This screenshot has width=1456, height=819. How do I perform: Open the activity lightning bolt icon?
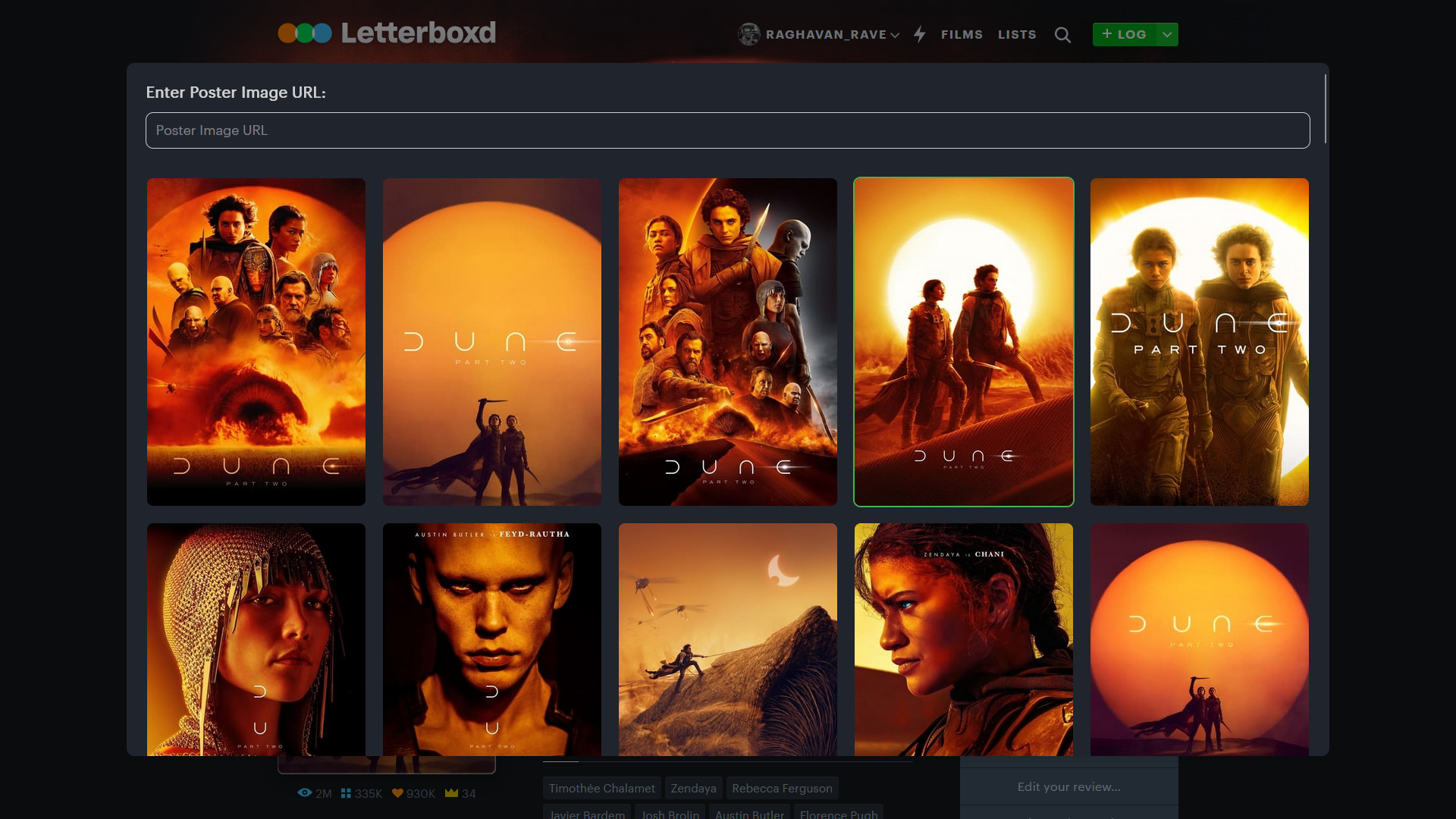pos(920,34)
